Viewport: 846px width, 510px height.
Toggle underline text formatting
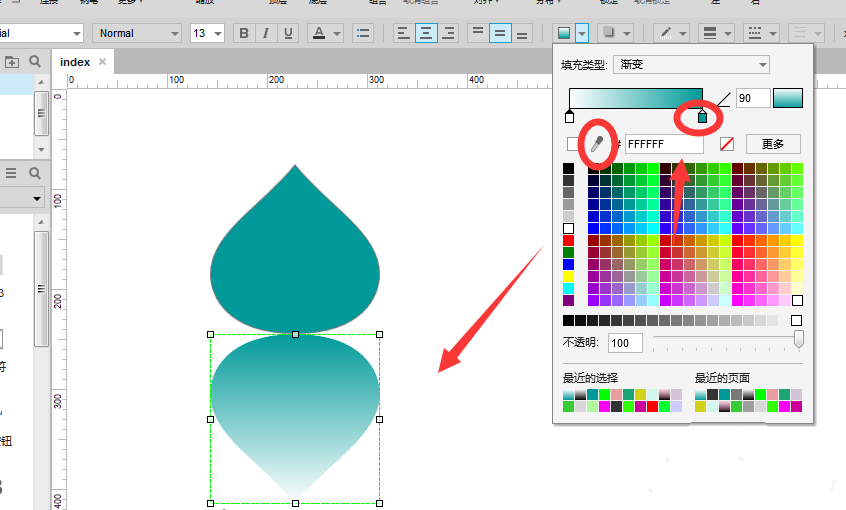tap(288, 33)
